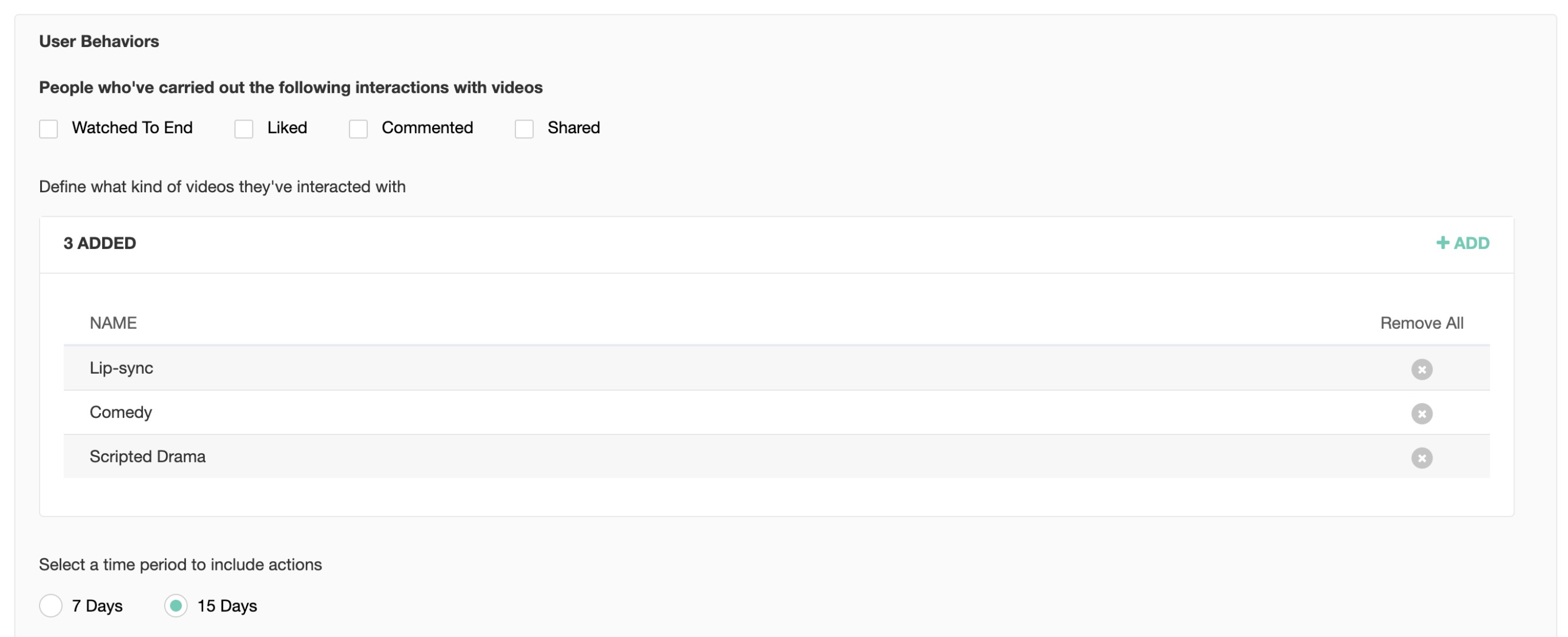Check the Commented interaction box
1568x637 pixels.
pos(359,129)
